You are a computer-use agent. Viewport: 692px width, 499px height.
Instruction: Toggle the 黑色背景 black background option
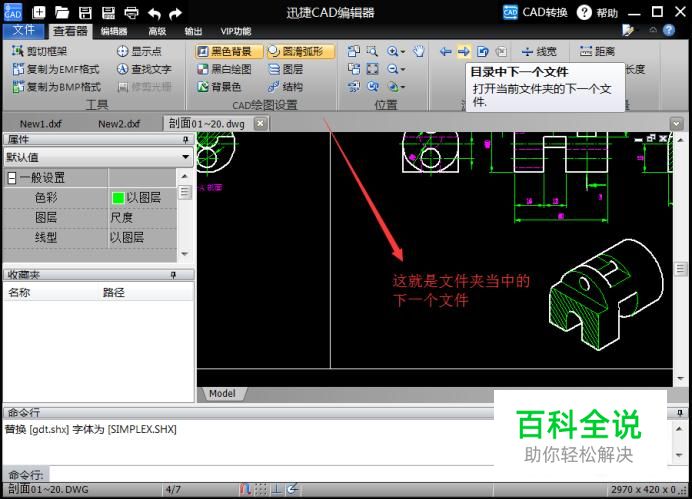click(229, 51)
